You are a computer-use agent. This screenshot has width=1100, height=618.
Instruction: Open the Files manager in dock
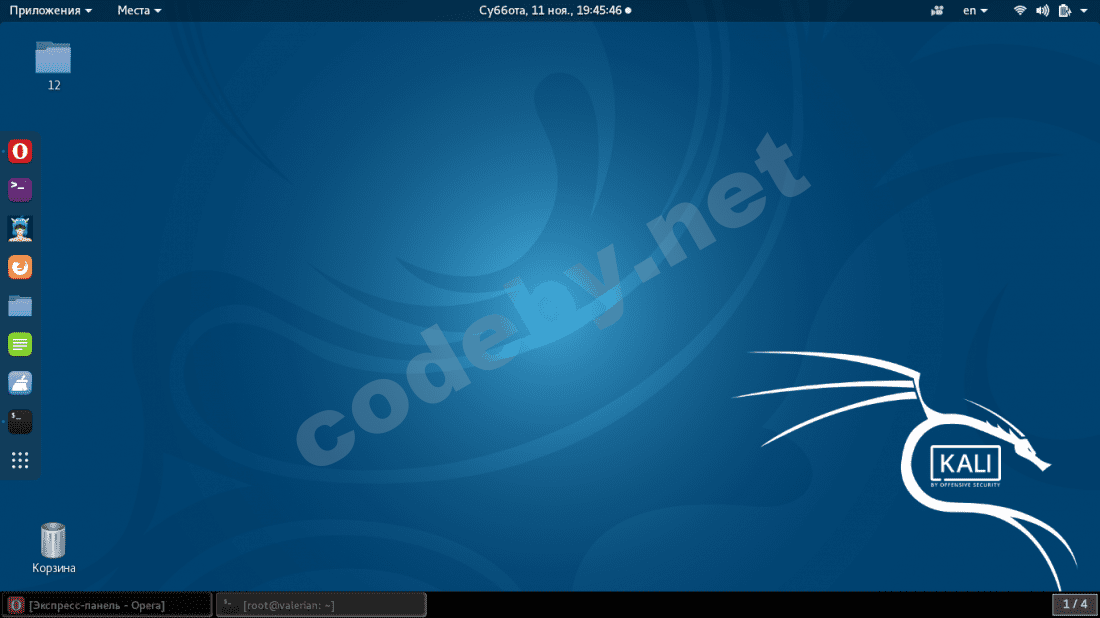tap(20, 306)
